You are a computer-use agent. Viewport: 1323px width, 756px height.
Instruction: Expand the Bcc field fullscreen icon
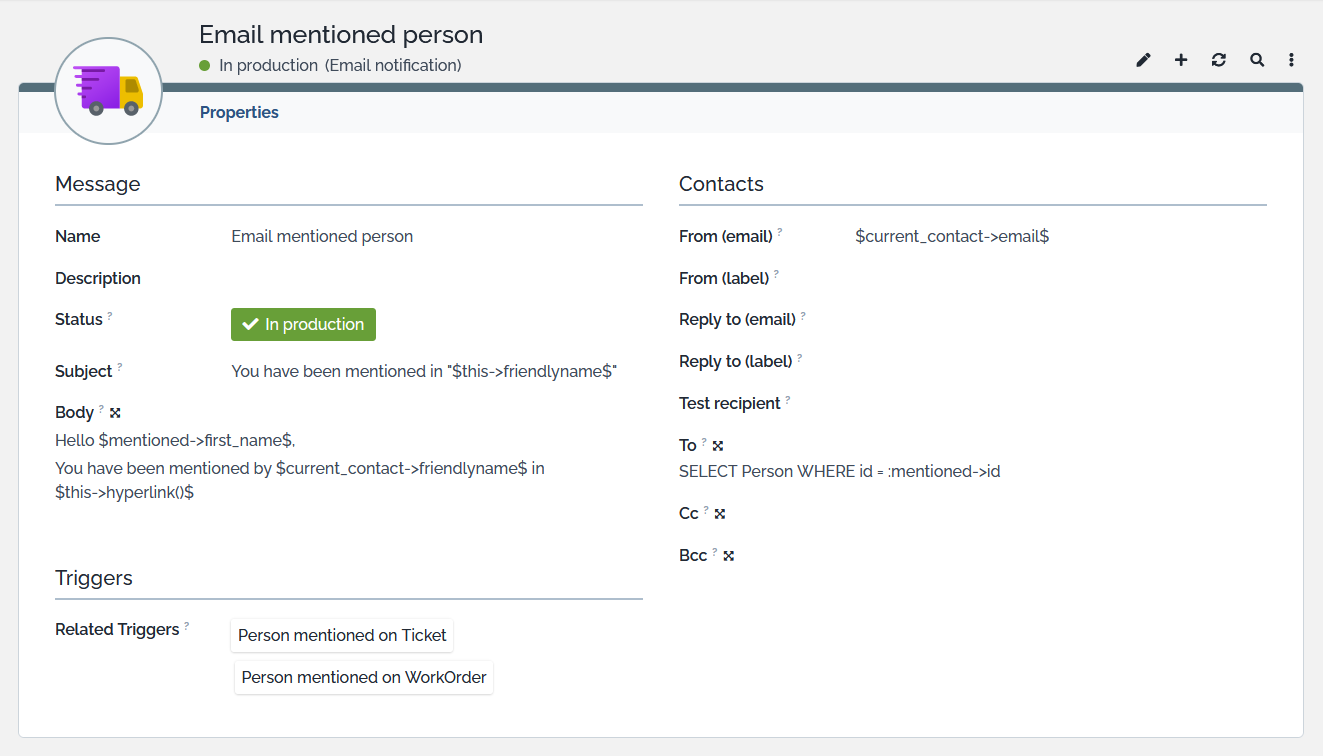click(729, 556)
